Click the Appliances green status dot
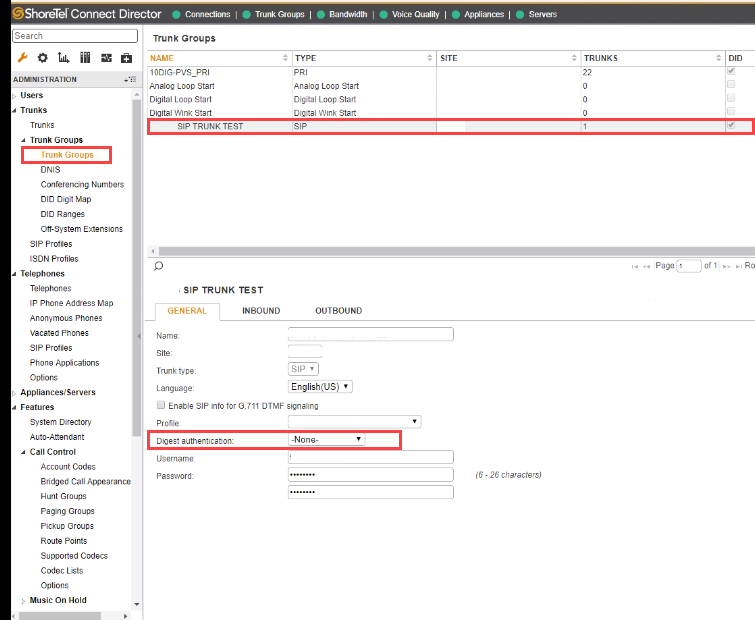Image resolution: width=755 pixels, height=620 pixels. pos(456,14)
